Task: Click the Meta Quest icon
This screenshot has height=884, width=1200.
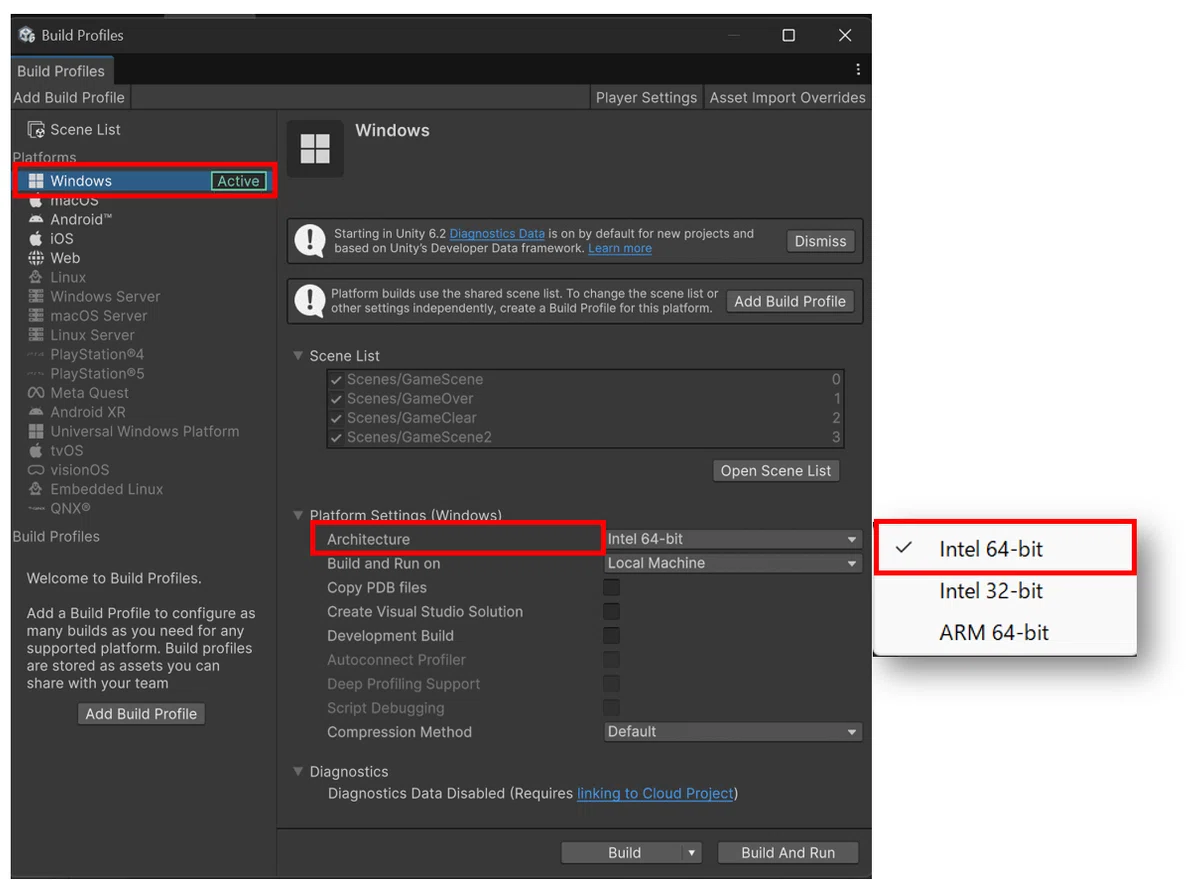Action: pos(36,393)
